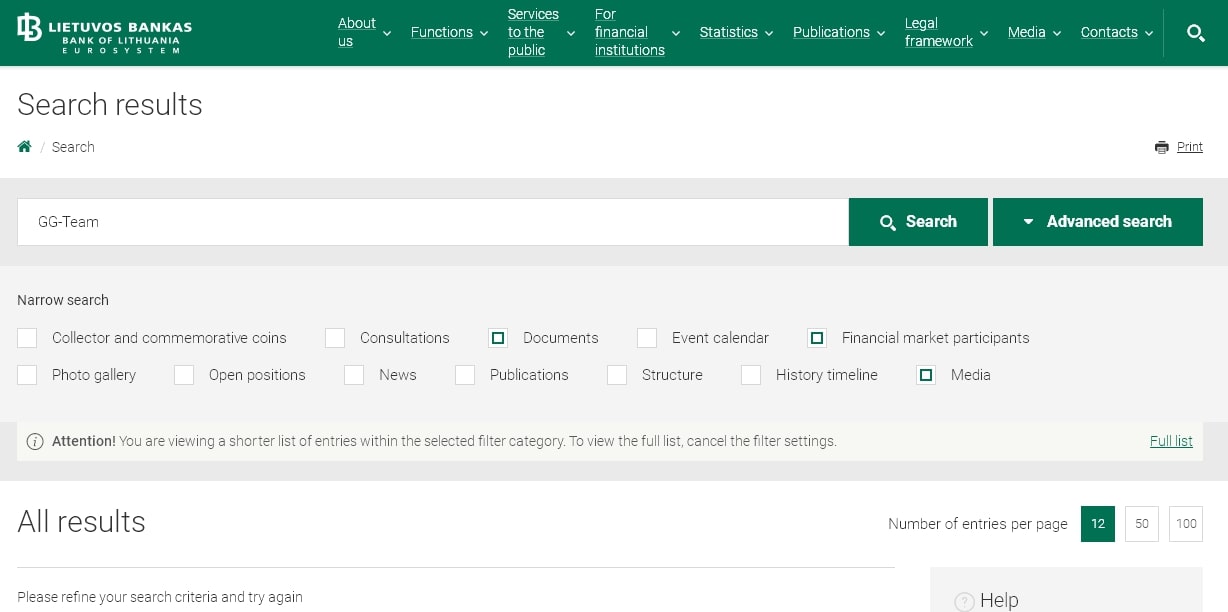Open the Statistics menu
The height and width of the screenshot is (612, 1228).
pos(729,32)
